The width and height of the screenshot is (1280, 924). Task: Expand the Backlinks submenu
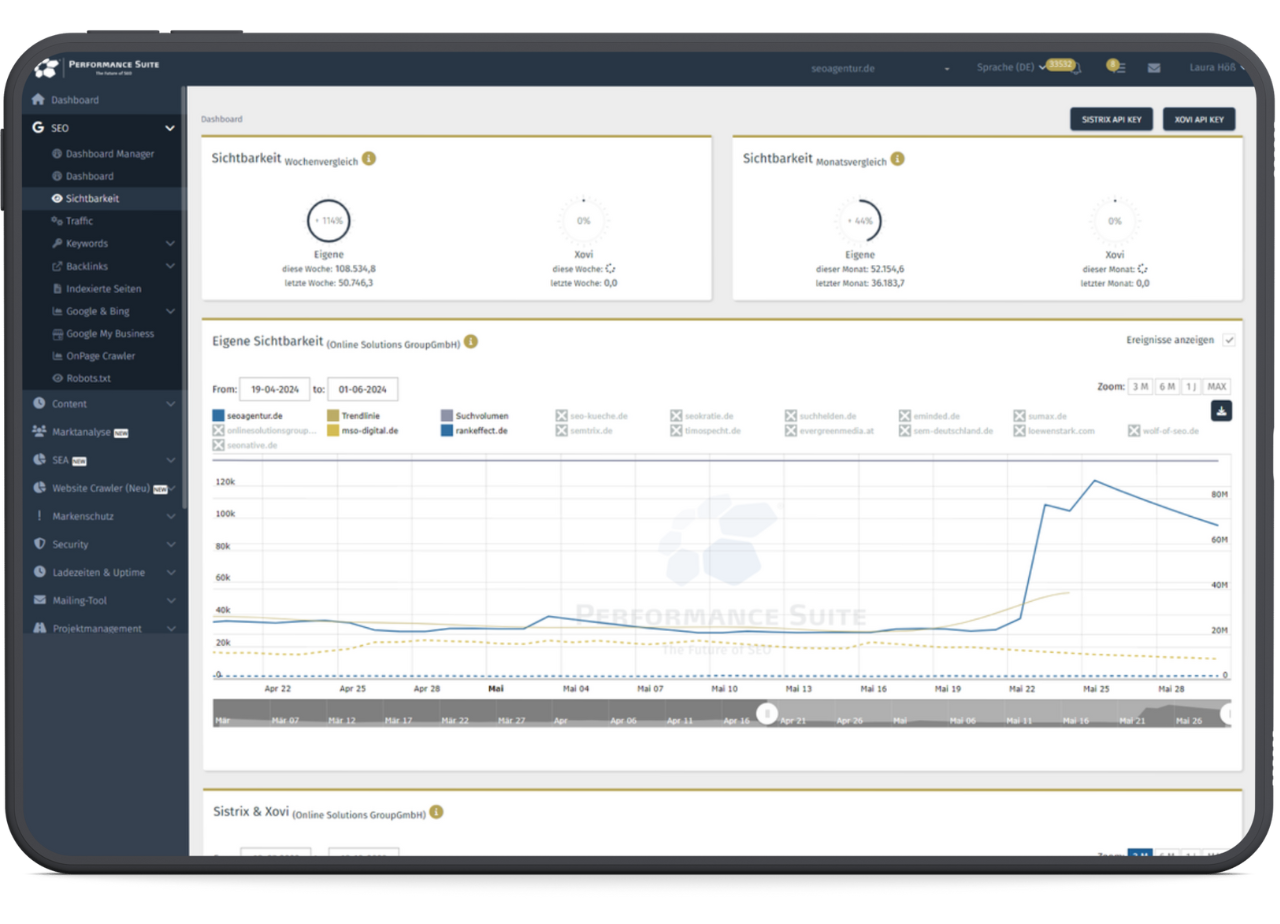(170, 266)
